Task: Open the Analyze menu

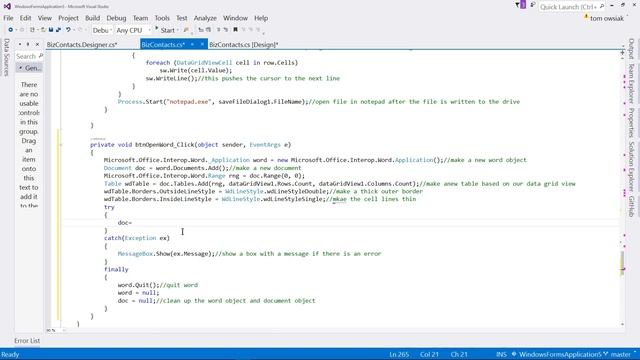Action: (205, 18)
